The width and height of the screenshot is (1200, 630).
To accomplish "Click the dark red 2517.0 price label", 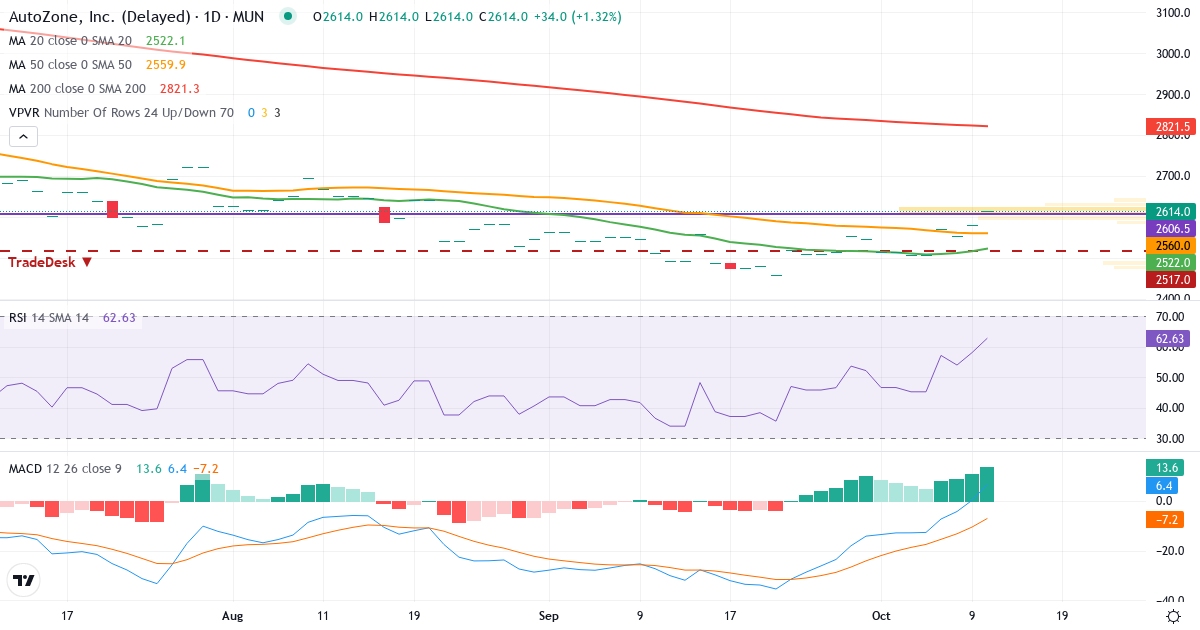I will tap(1171, 280).
